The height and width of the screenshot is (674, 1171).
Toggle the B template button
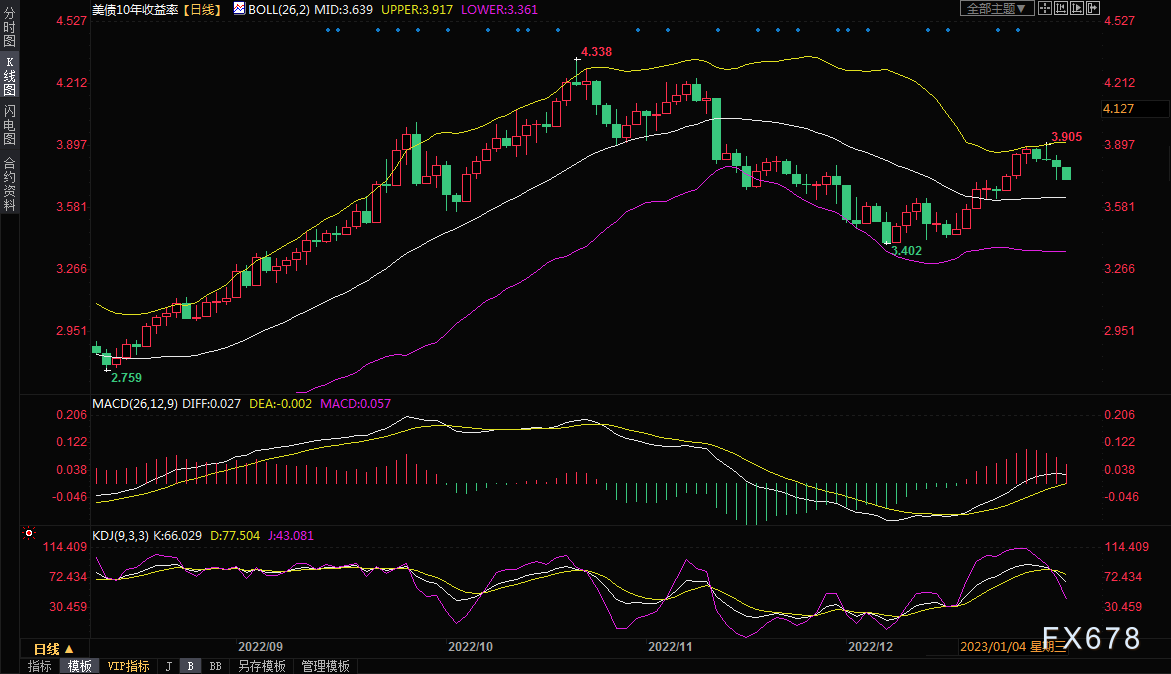tap(190, 666)
